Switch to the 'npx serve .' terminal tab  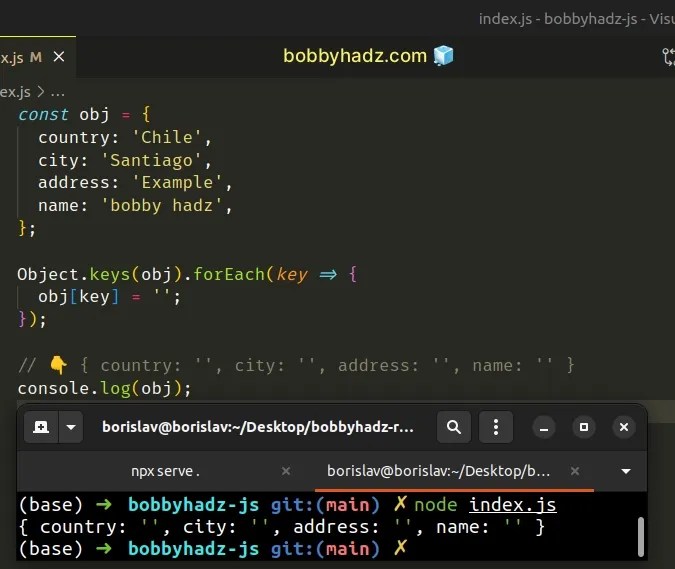pos(165,471)
